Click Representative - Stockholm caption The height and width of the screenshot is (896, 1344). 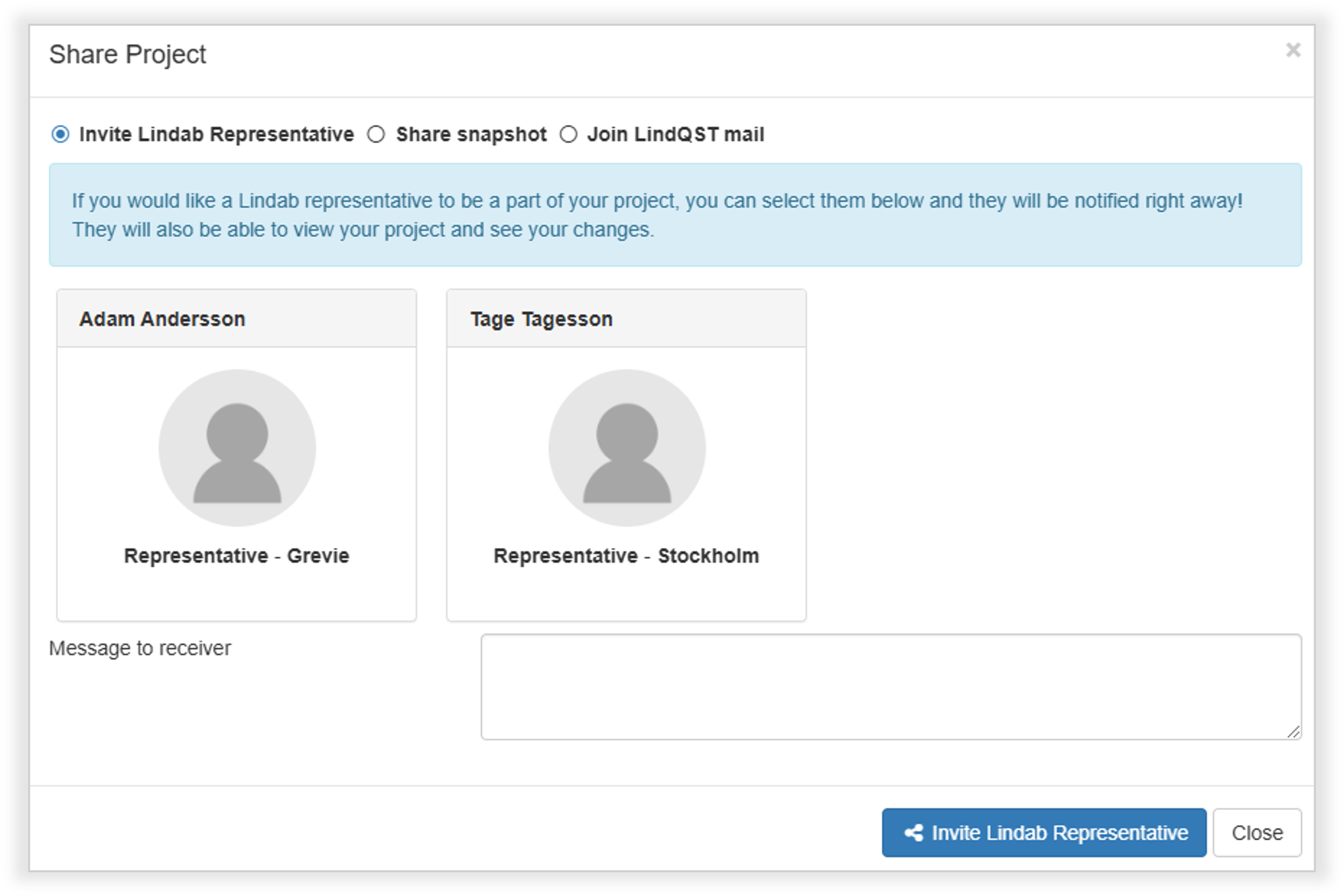pos(626,556)
